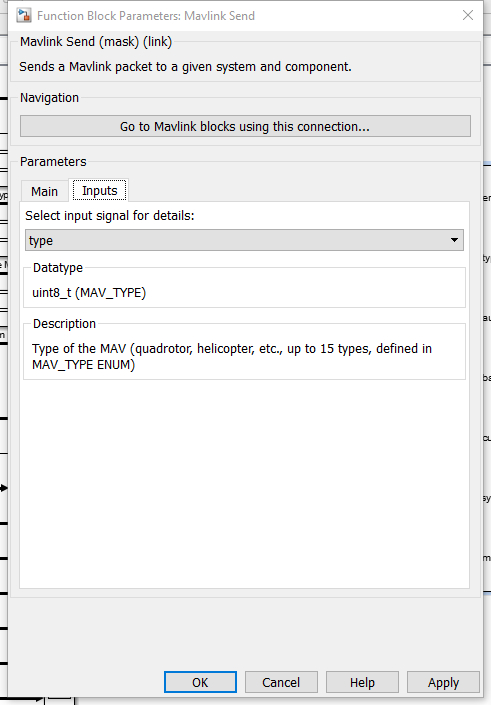Viewport: 491px width, 705px height.
Task: Switch to the Main tab
Action: click(45, 192)
